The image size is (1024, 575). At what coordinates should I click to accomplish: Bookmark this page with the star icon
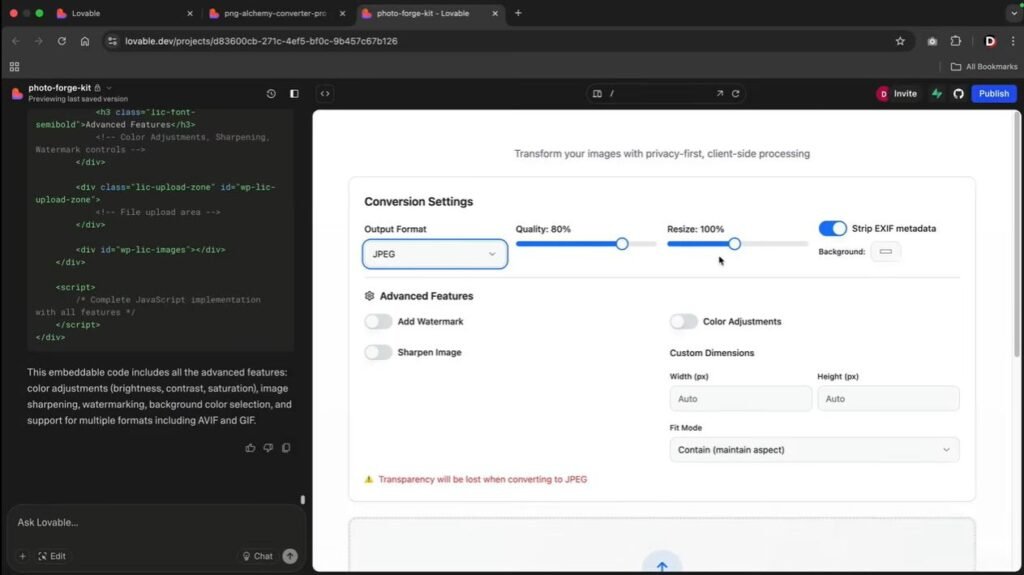click(900, 41)
